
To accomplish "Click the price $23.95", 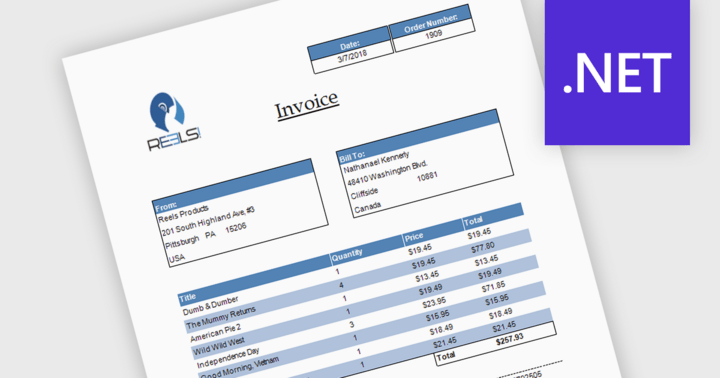I will 434,303.
